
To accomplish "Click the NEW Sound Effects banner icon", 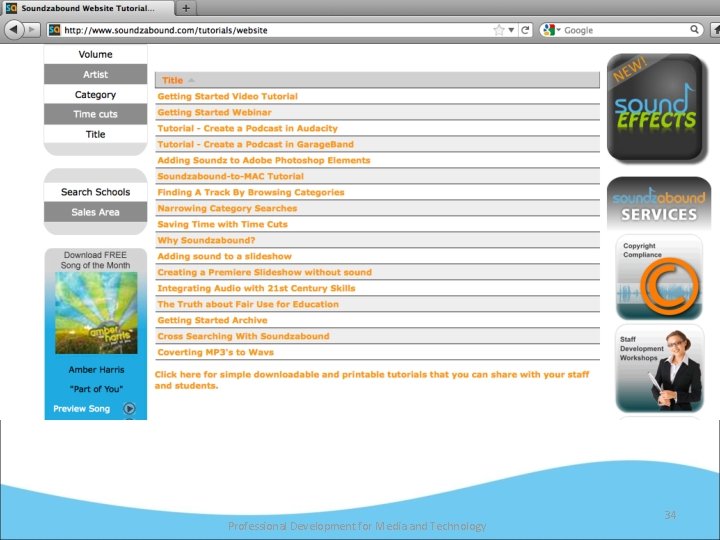I will (x=656, y=108).
